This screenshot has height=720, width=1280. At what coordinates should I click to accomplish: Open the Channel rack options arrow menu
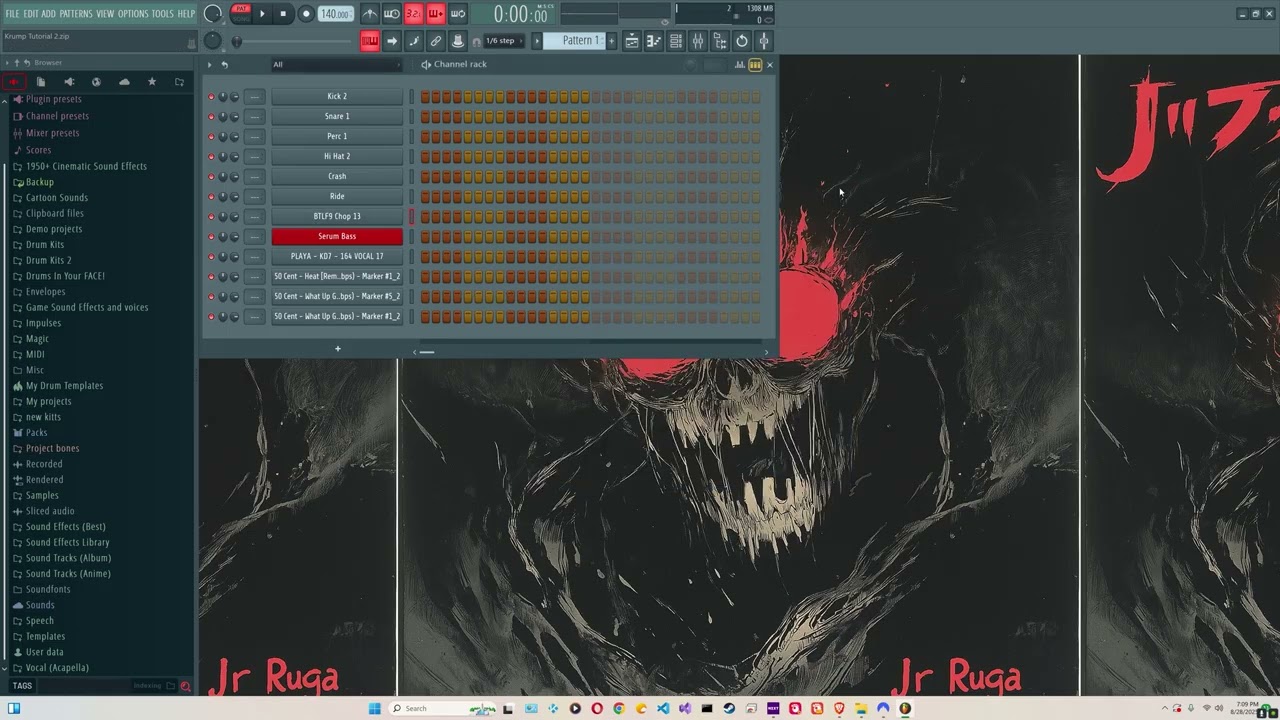210,65
